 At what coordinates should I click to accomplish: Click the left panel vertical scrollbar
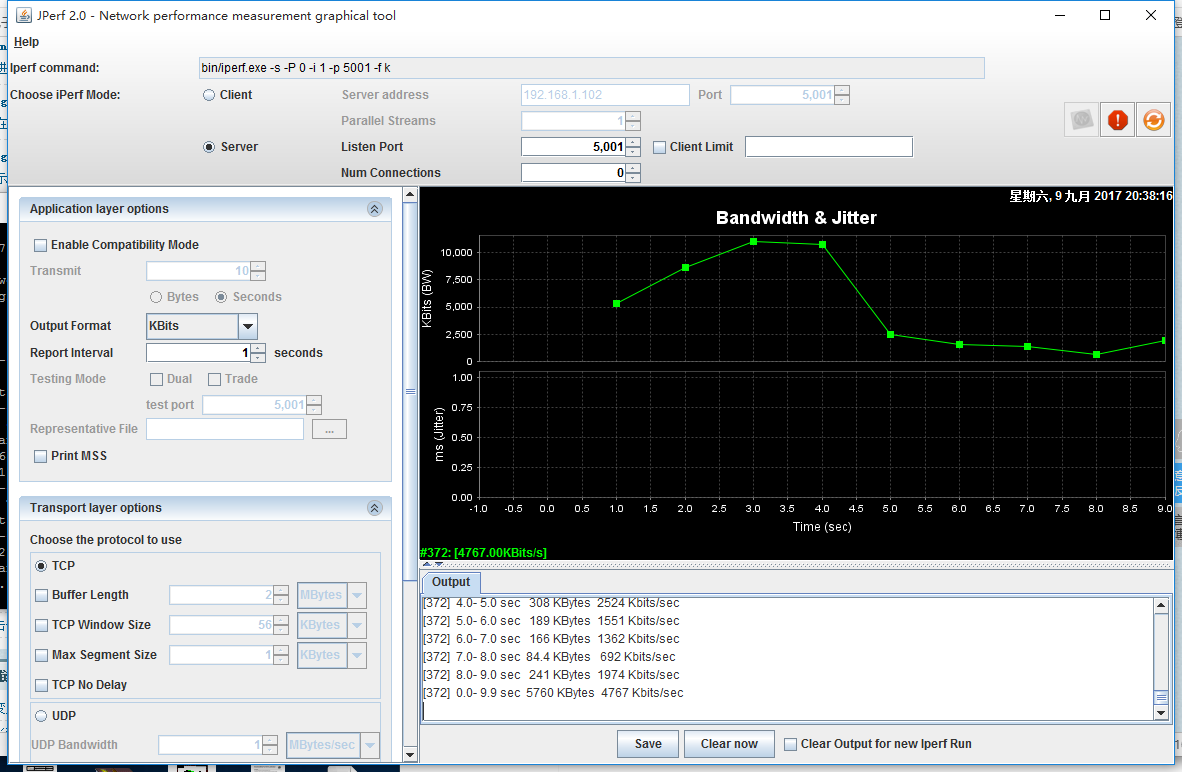pos(410,392)
